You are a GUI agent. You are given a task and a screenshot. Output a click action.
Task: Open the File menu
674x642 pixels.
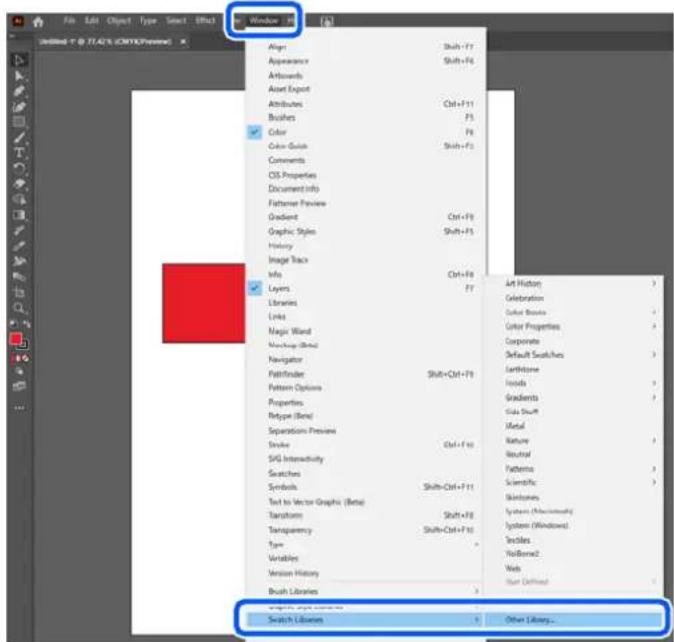coord(70,21)
